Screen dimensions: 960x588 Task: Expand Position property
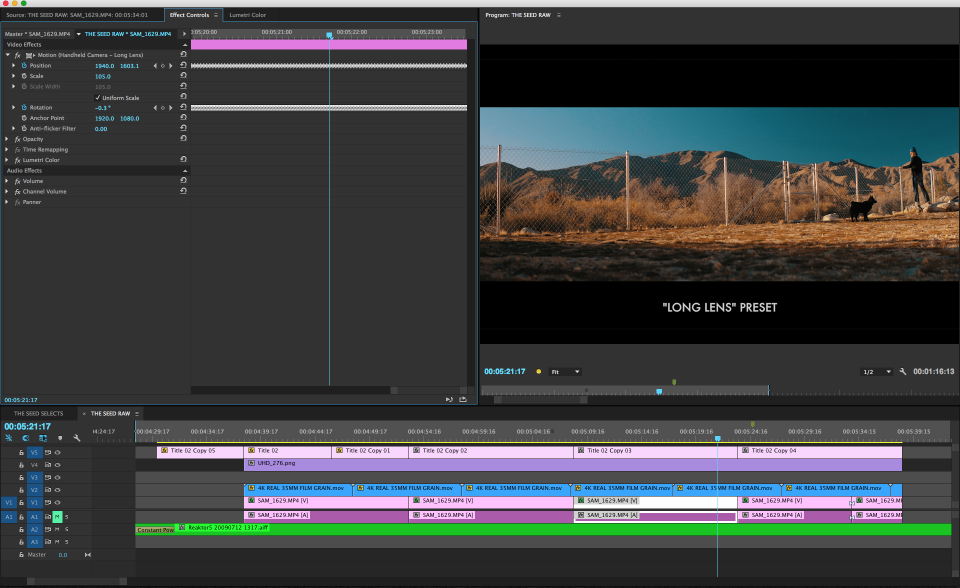(14, 66)
